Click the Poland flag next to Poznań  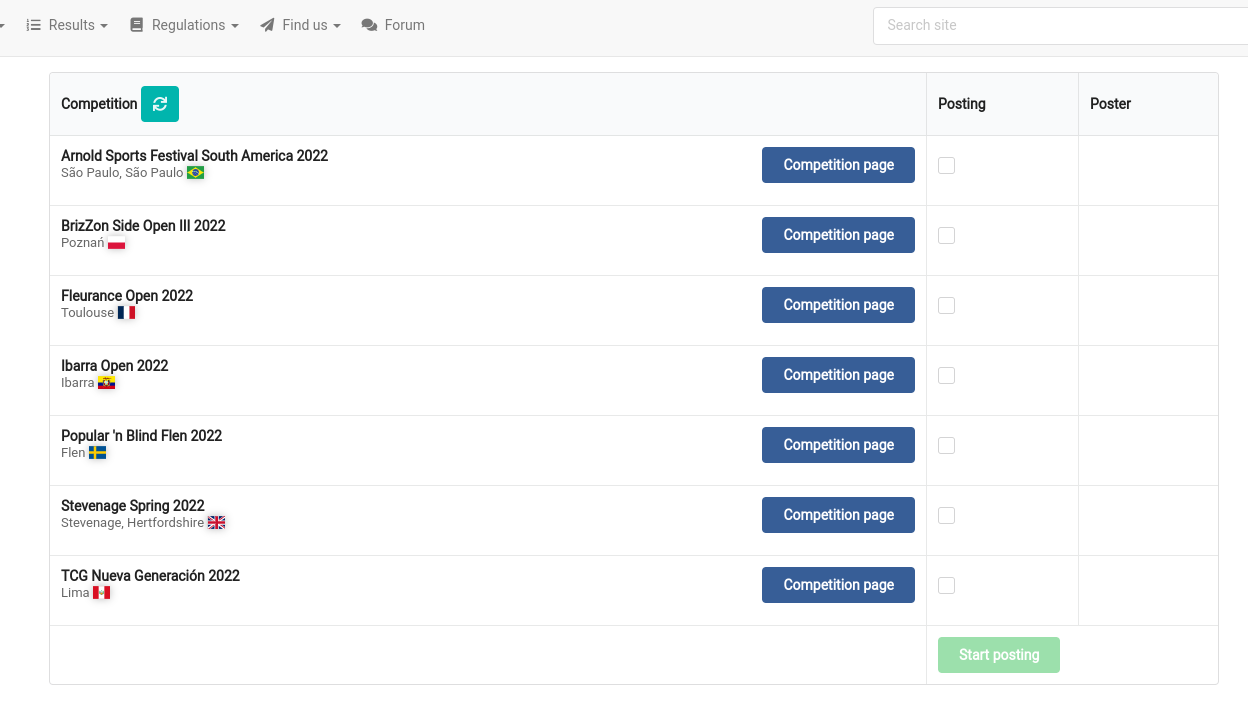117,243
